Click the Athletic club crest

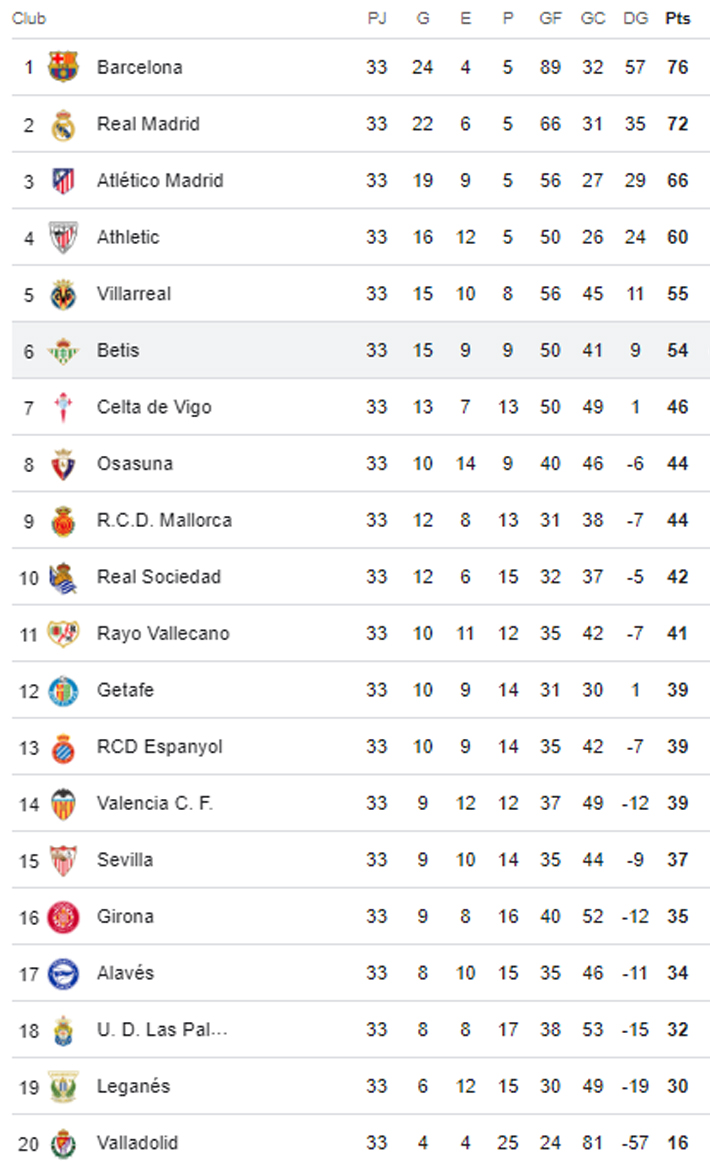[x=63, y=237]
